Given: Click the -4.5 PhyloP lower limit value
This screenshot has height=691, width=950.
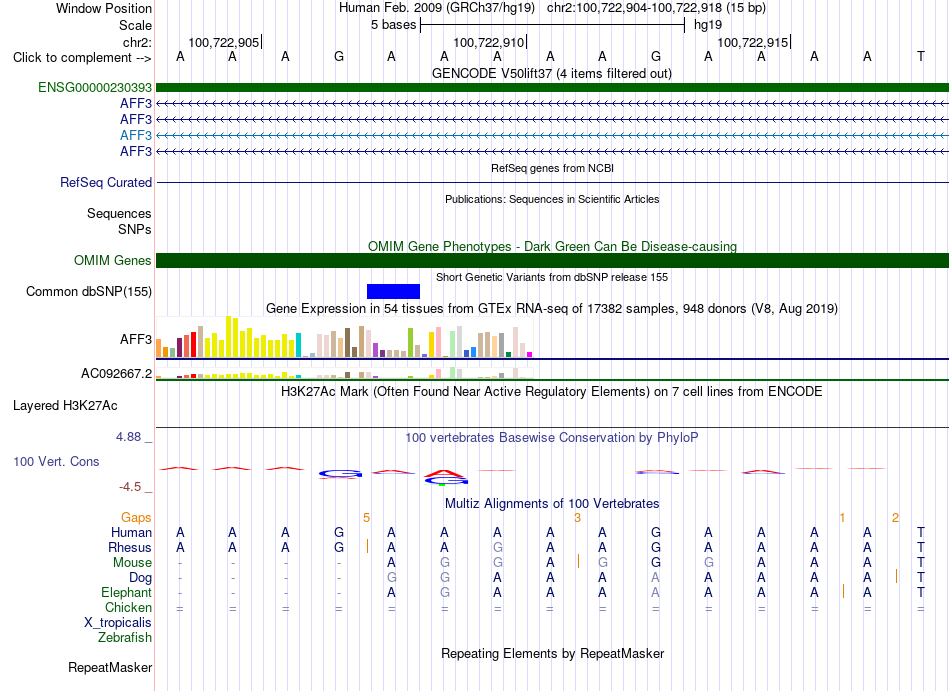Looking at the screenshot, I should (130, 488).
